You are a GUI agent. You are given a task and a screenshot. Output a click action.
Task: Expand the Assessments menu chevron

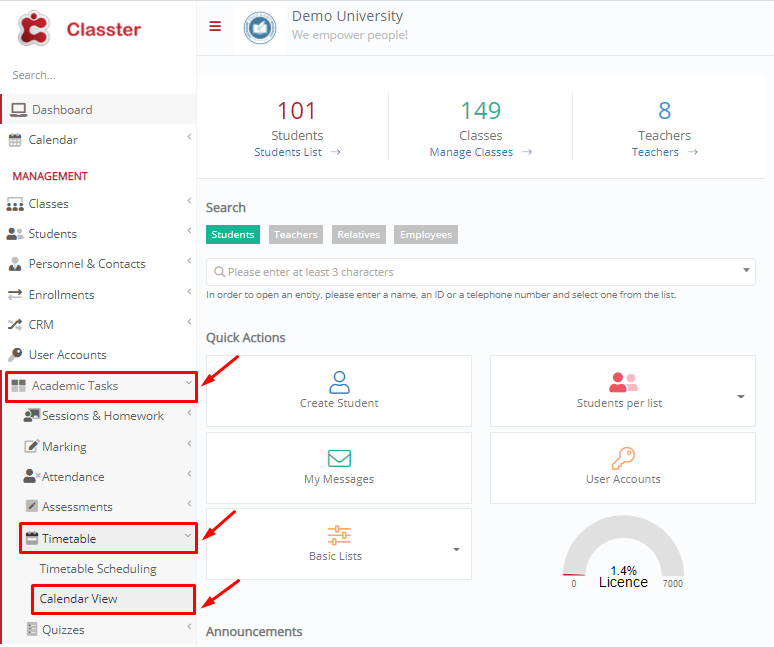pos(189,503)
